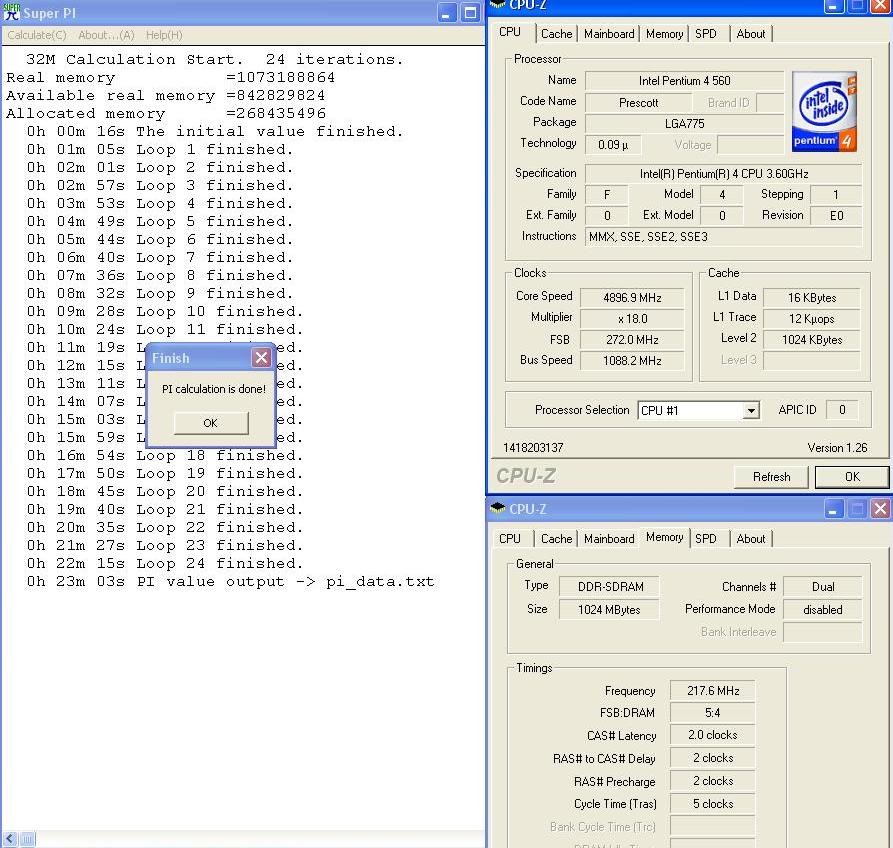Screen dimensions: 893x848
Task: Click the Revision value E0
Action: point(836,216)
